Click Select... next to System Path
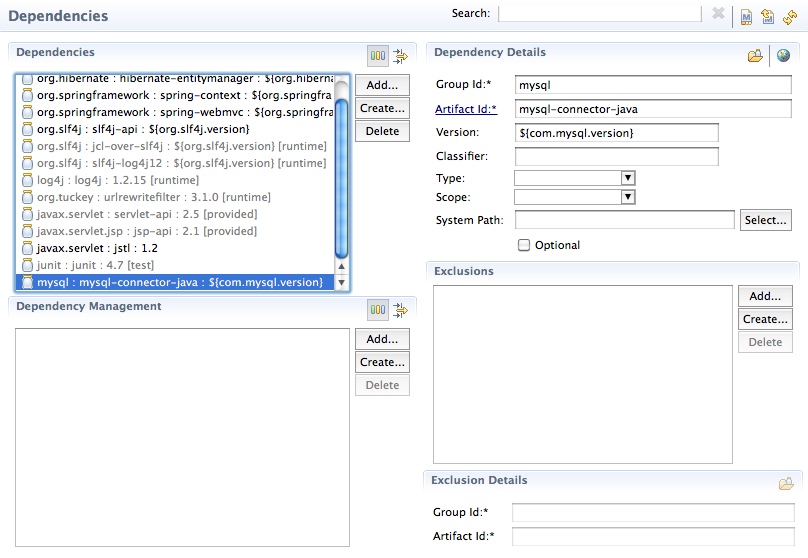Image resolution: width=808 pixels, height=558 pixels. [x=766, y=220]
